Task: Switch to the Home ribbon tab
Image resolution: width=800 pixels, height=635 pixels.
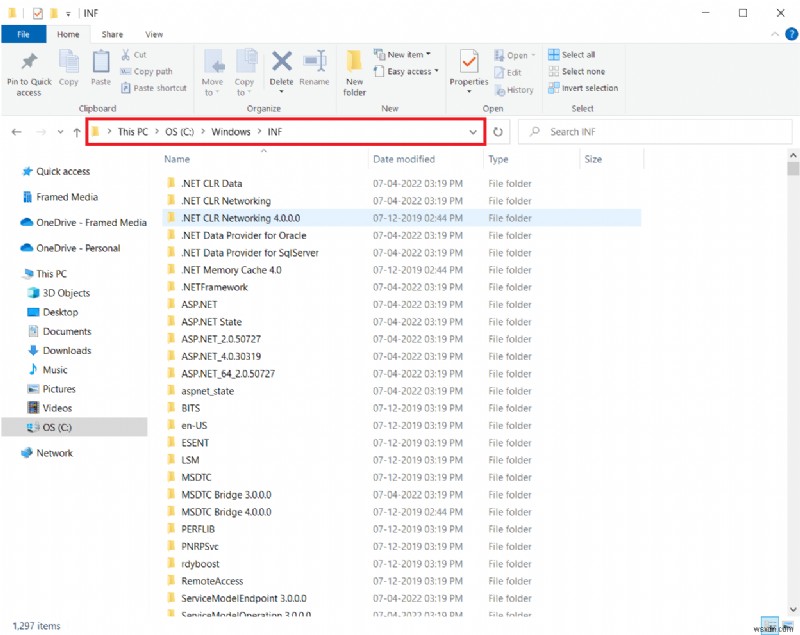Action: coord(68,34)
